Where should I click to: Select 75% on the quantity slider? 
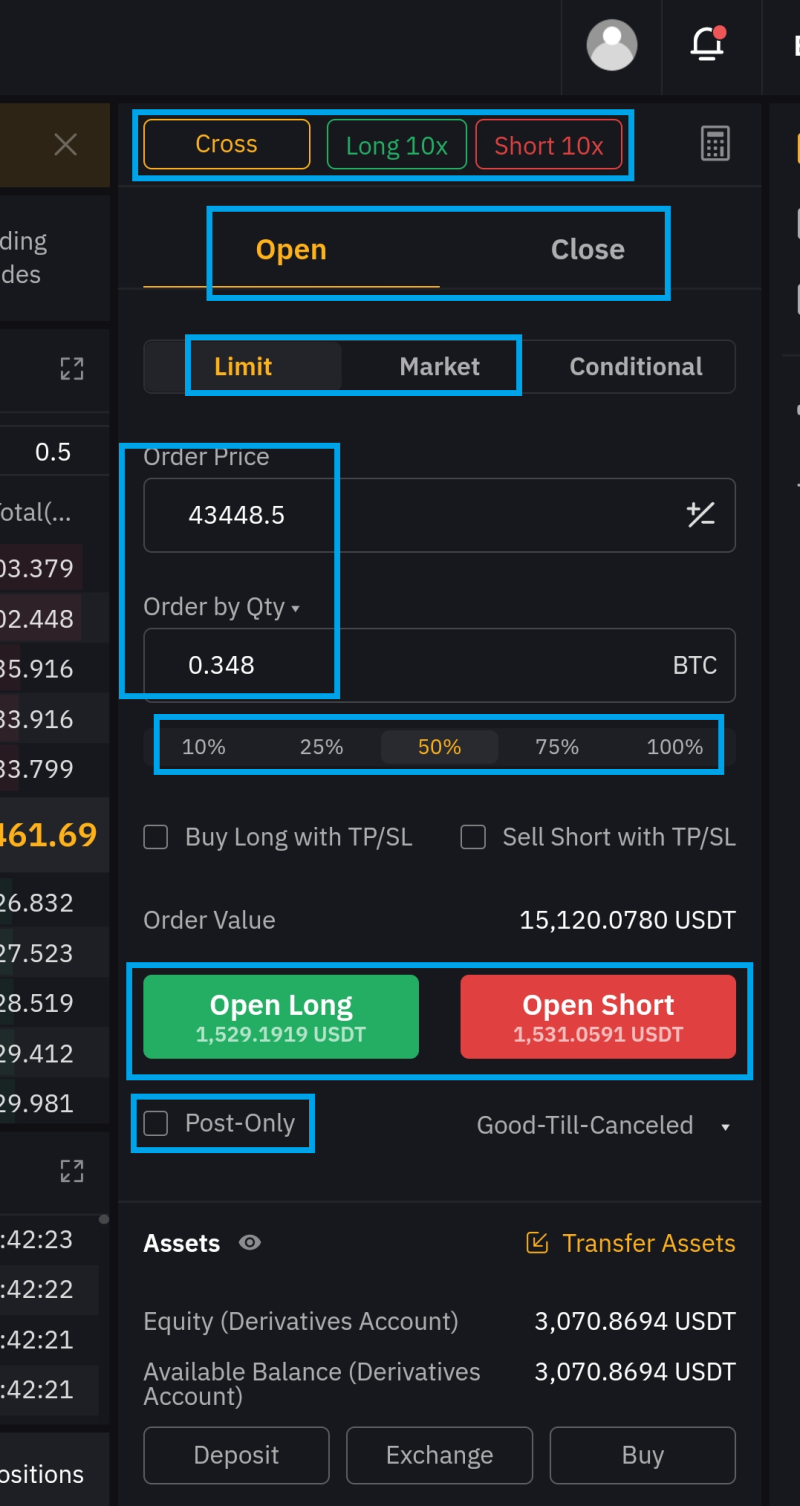(x=557, y=747)
